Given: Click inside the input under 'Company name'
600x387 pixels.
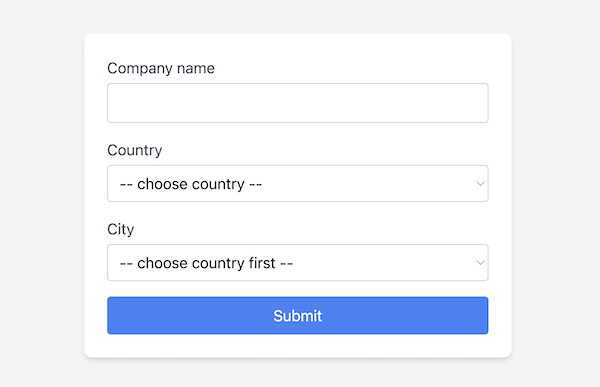Looking at the screenshot, I should click(298, 103).
